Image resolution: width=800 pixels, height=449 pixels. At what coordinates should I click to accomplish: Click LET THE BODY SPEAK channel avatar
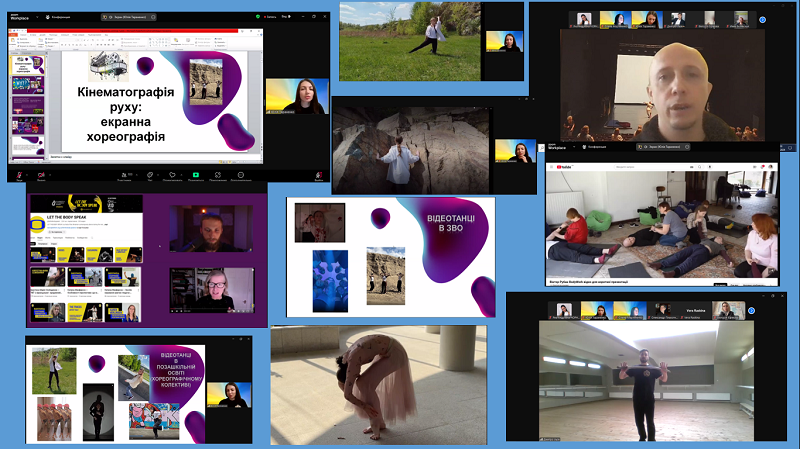[x=38, y=224]
